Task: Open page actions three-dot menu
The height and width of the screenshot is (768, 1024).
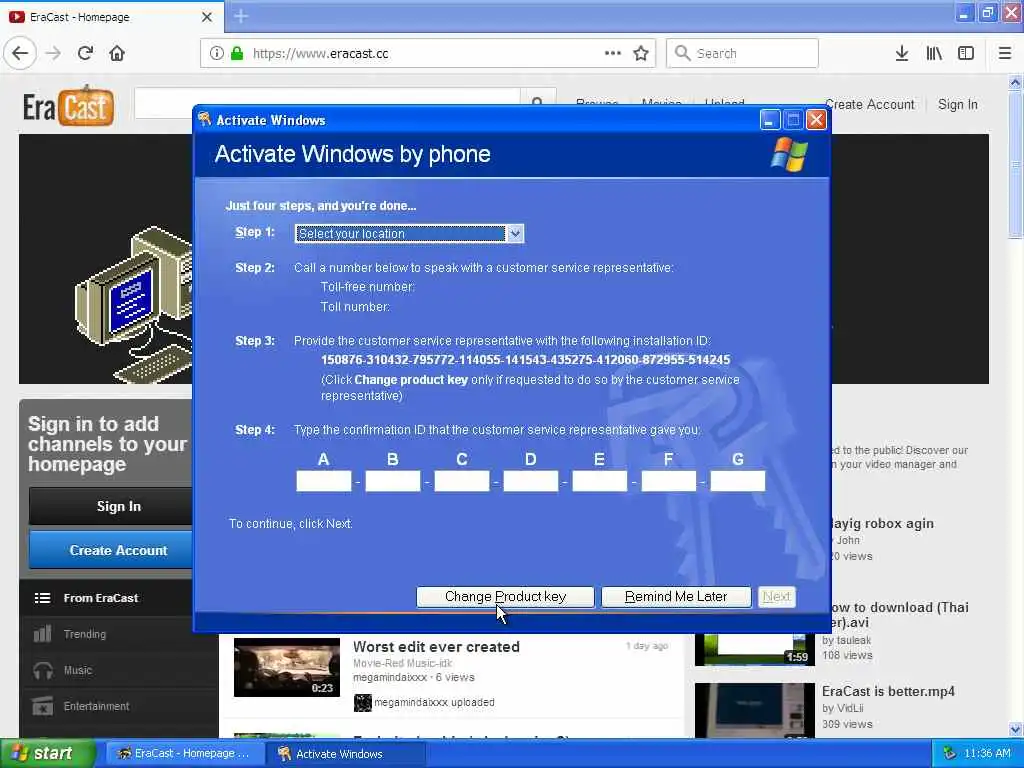Action: click(613, 53)
